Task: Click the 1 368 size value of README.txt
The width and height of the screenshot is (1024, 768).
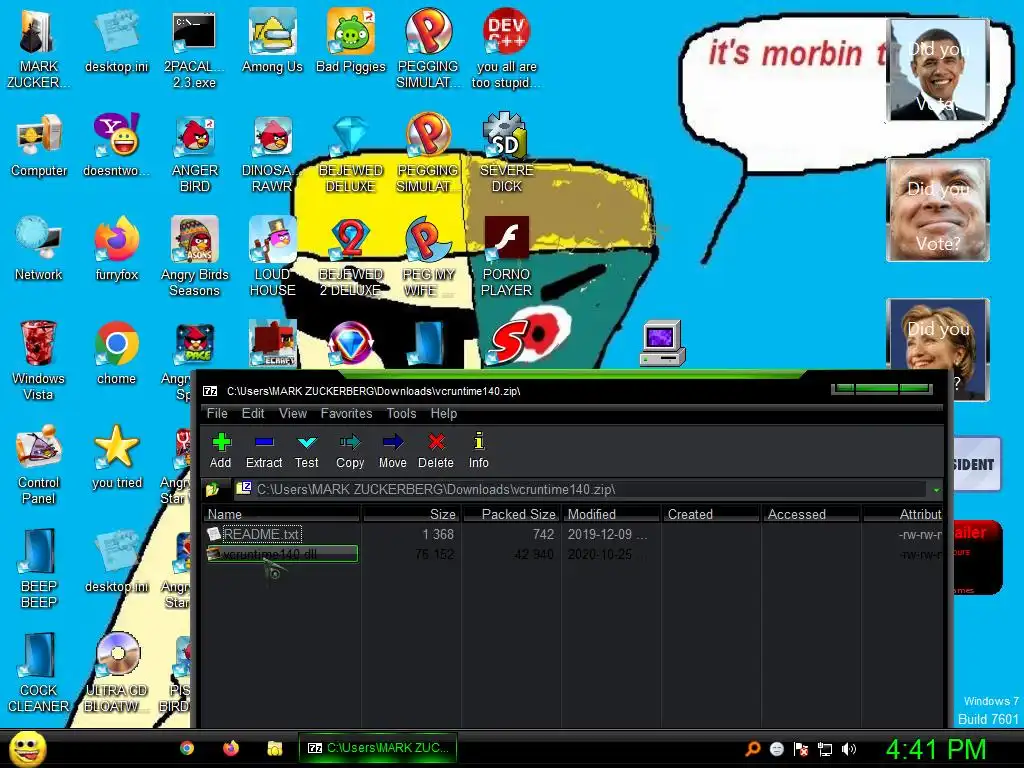Action: coord(438,534)
